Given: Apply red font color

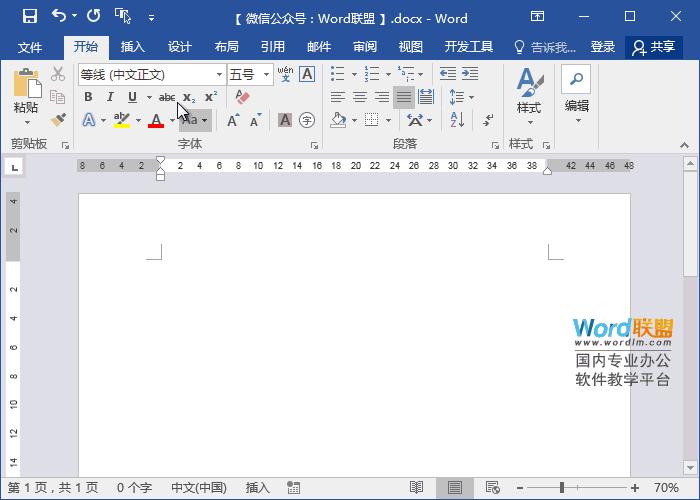Looking at the screenshot, I should coord(156,120).
